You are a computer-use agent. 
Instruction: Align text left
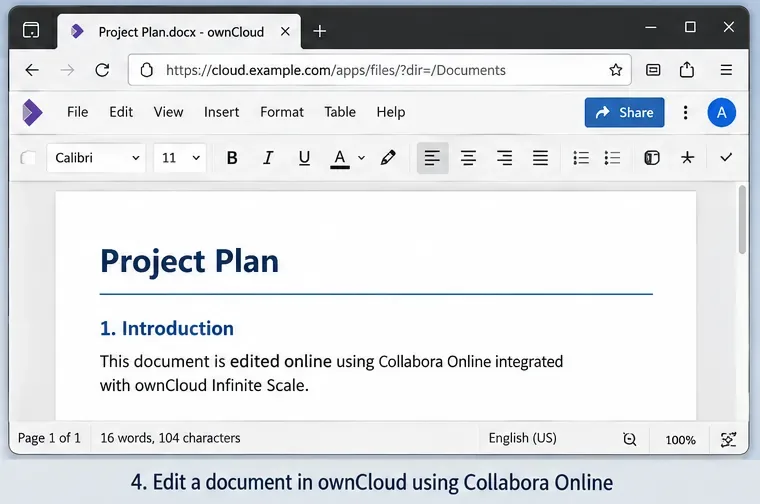432,158
